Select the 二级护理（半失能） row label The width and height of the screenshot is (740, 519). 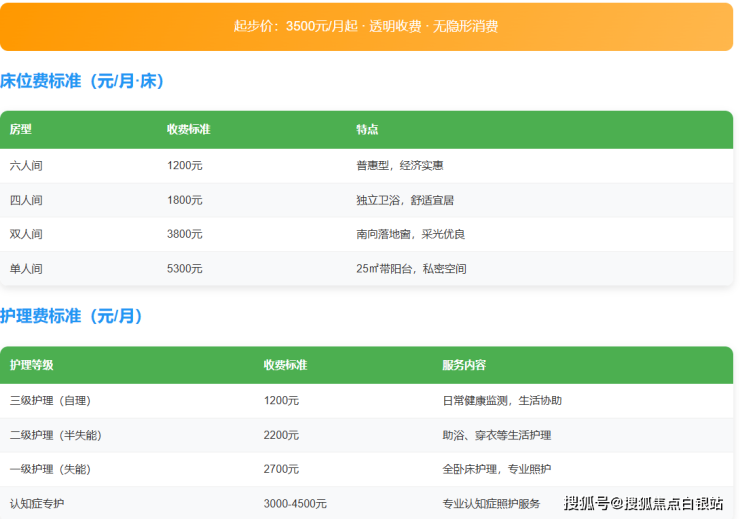click(x=56, y=435)
